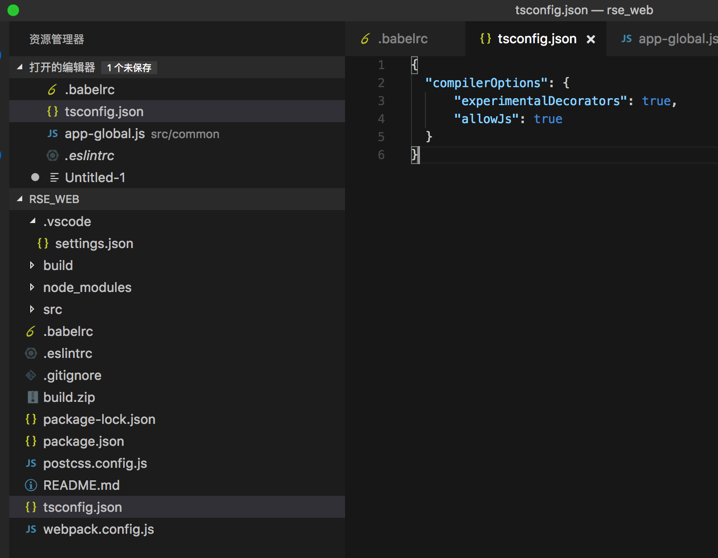The image size is (718, 558).
Task: Click the unsaved dot next to Untitled-1
Action: (35, 177)
